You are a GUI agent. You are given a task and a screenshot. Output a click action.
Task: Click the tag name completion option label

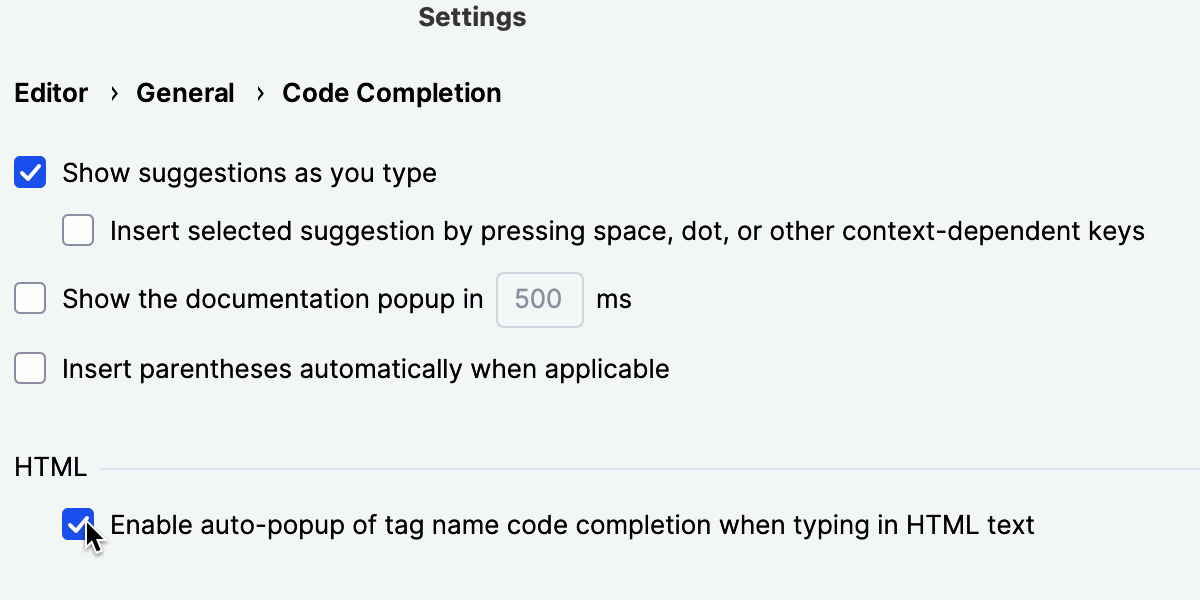point(572,524)
